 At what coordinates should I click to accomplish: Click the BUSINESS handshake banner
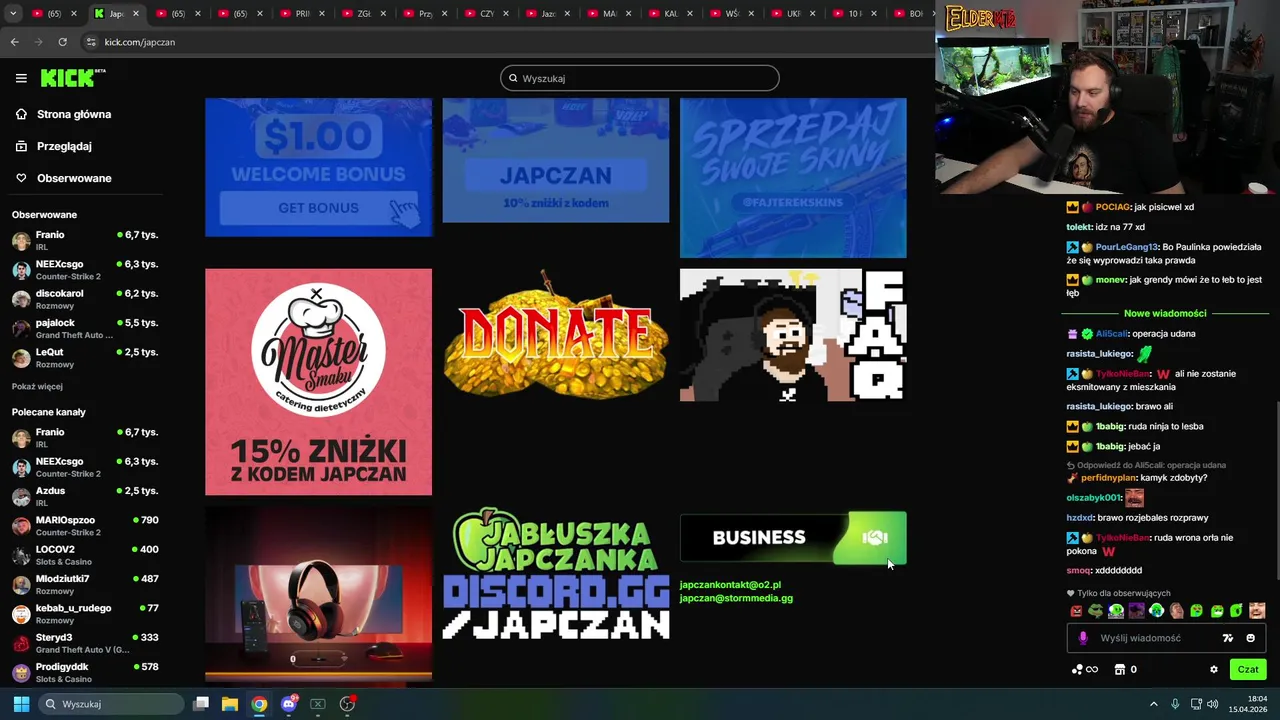click(793, 538)
